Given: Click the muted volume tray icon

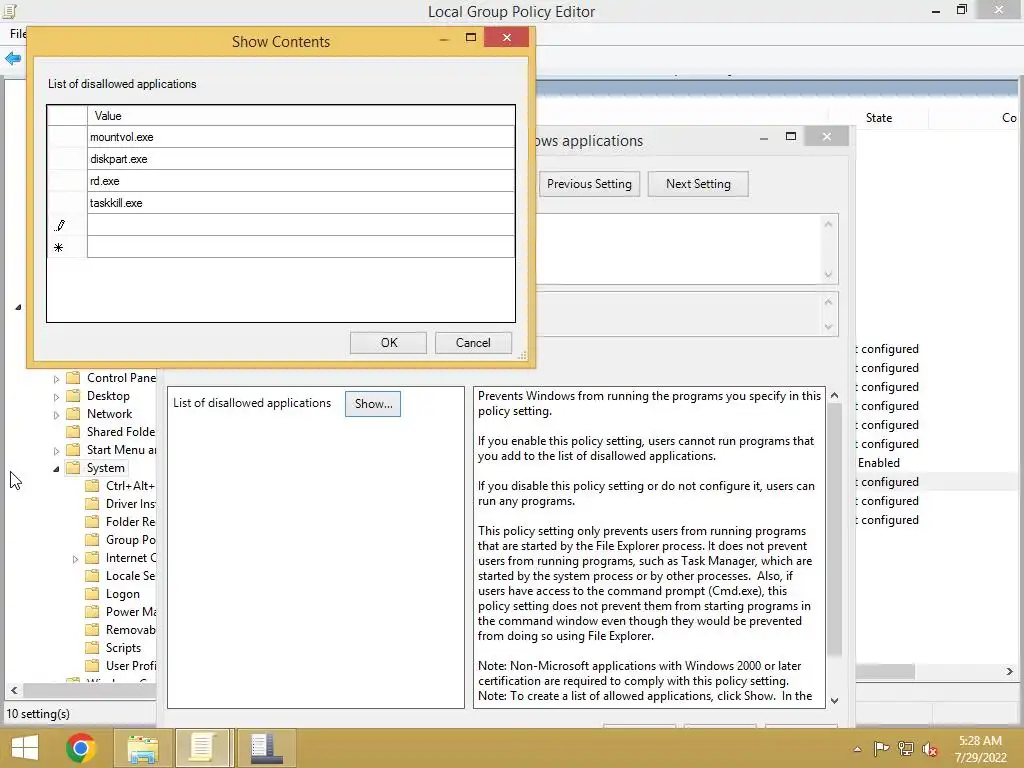Looking at the screenshot, I should click(x=930, y=748).
